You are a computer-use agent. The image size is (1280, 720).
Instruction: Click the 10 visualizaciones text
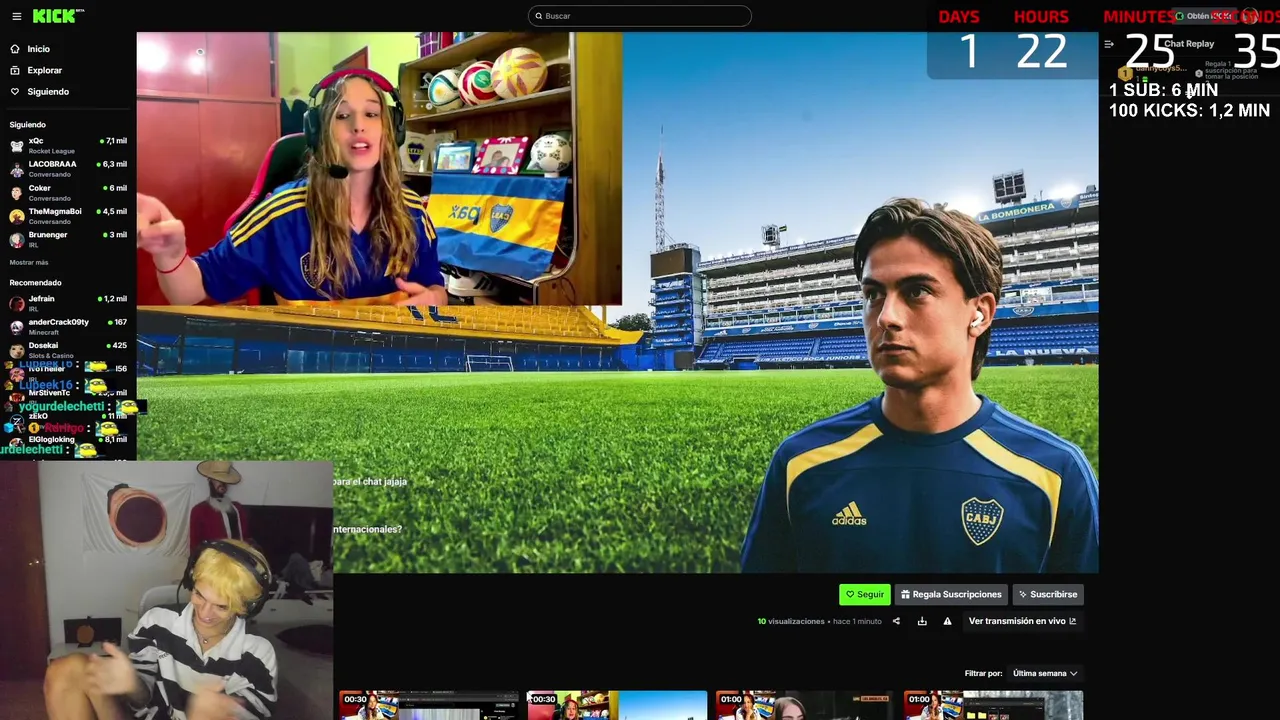pos(791,621)
